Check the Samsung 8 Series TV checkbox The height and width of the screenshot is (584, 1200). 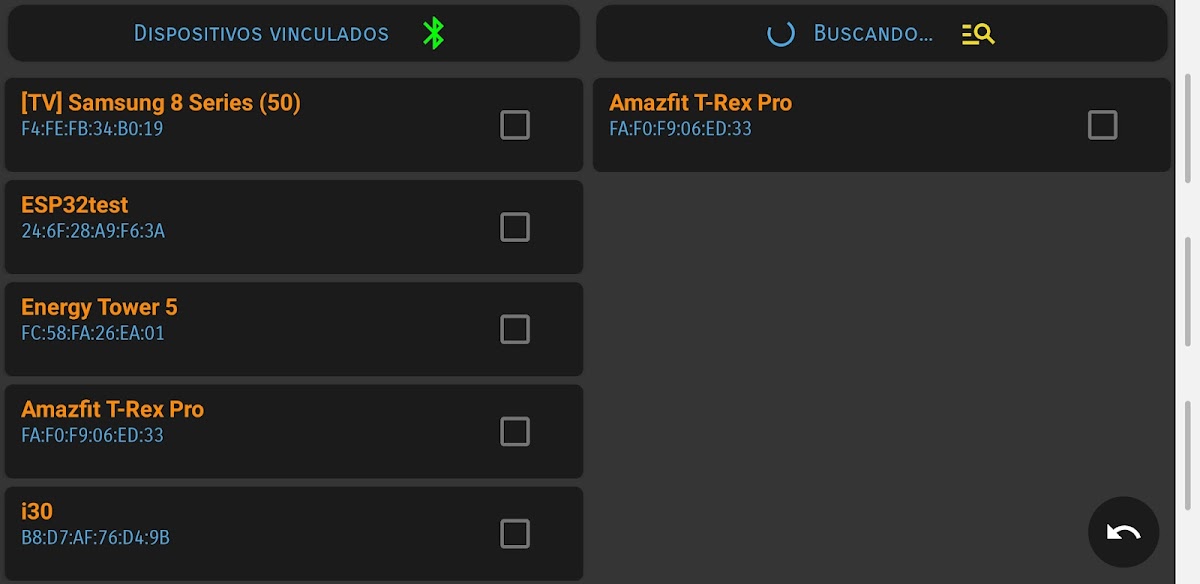pyautogui.click(x=515, y=125)
